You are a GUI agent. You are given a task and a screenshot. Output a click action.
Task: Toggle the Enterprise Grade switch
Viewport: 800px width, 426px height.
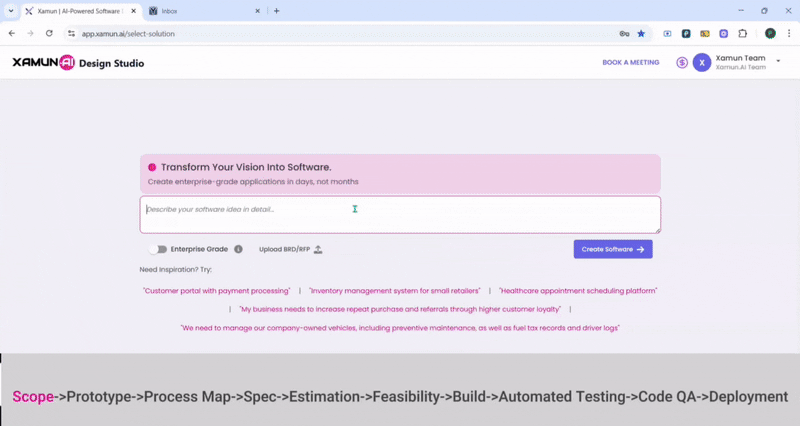click(x=158, y=249)
